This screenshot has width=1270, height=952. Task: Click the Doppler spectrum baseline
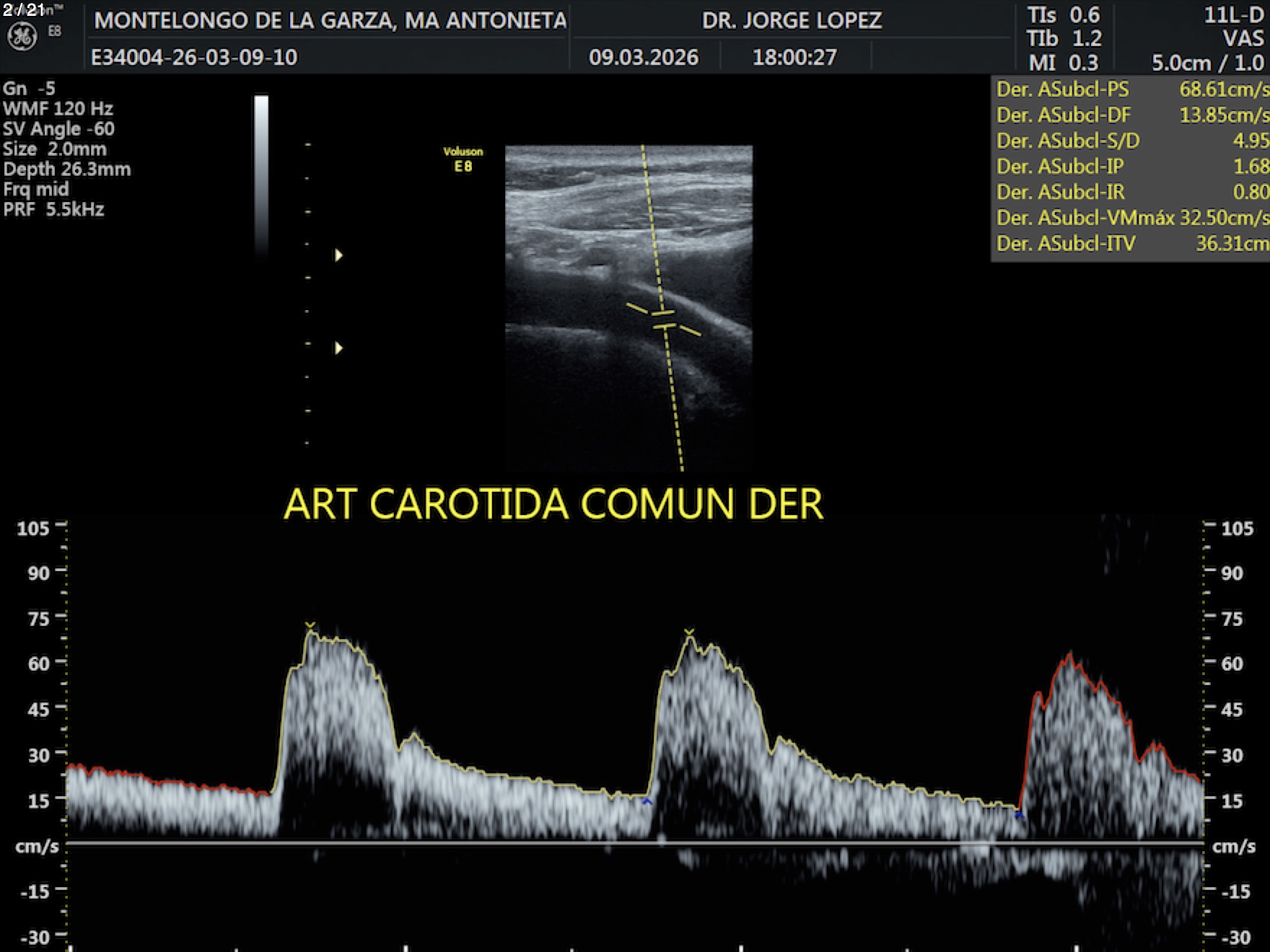pos(635,842)
